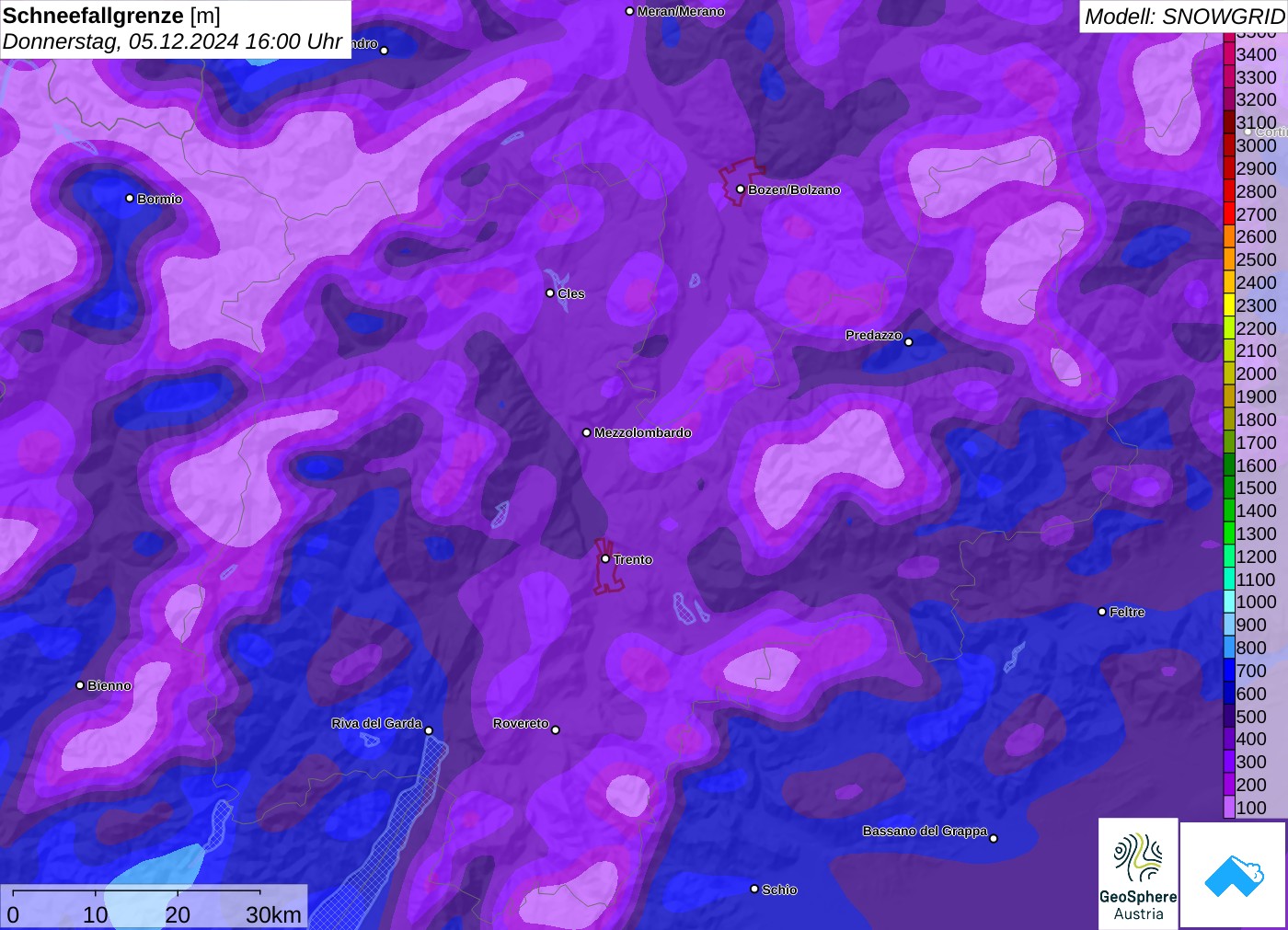Click the 2000 legend value
The height and width of the screenshot is (930, 1288).
(1256, 373)
